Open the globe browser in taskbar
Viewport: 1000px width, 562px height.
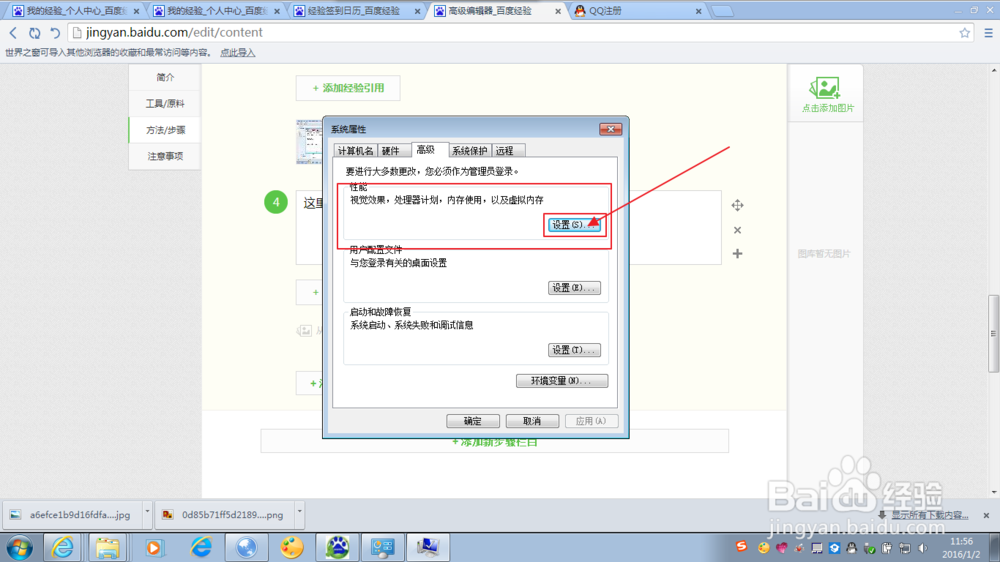(x=247, y=548)
